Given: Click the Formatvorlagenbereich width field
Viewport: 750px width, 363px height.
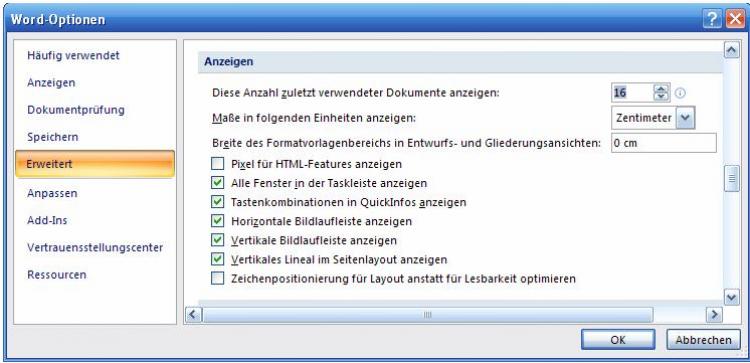Looking at the screenshot, I should pos(663,143).
